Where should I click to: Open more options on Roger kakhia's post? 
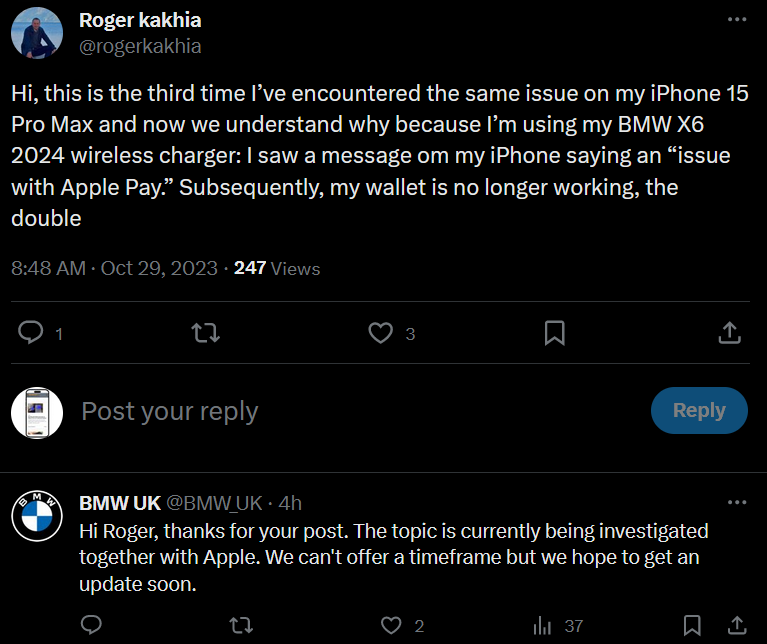coord(736,19)
